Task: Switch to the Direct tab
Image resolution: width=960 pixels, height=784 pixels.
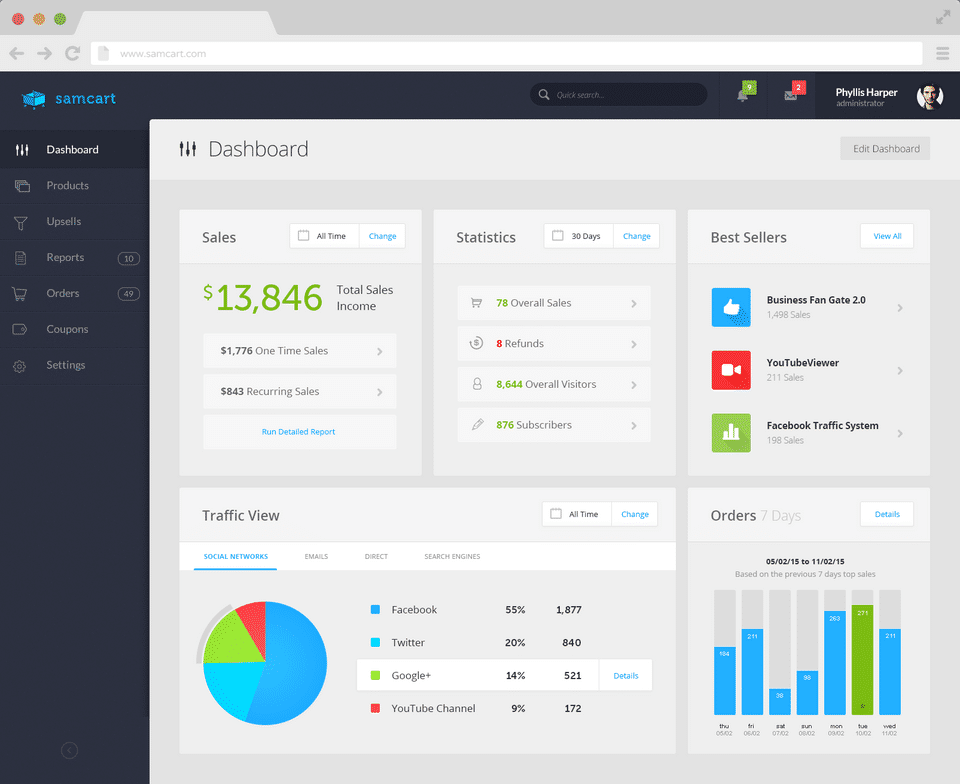Action: coord(377,556)
